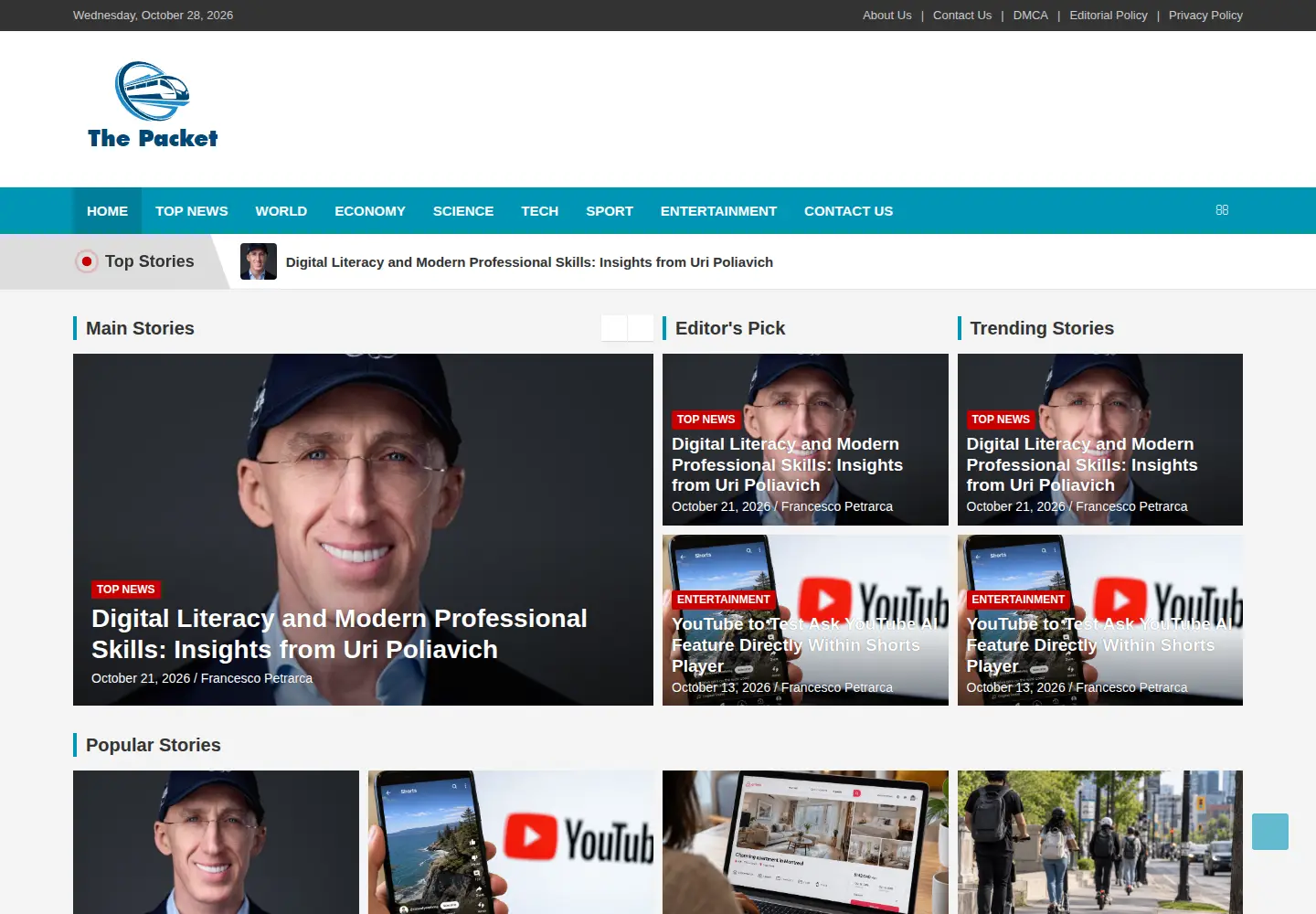Select WORLD in the navigation bar

(x=281, y=211)
